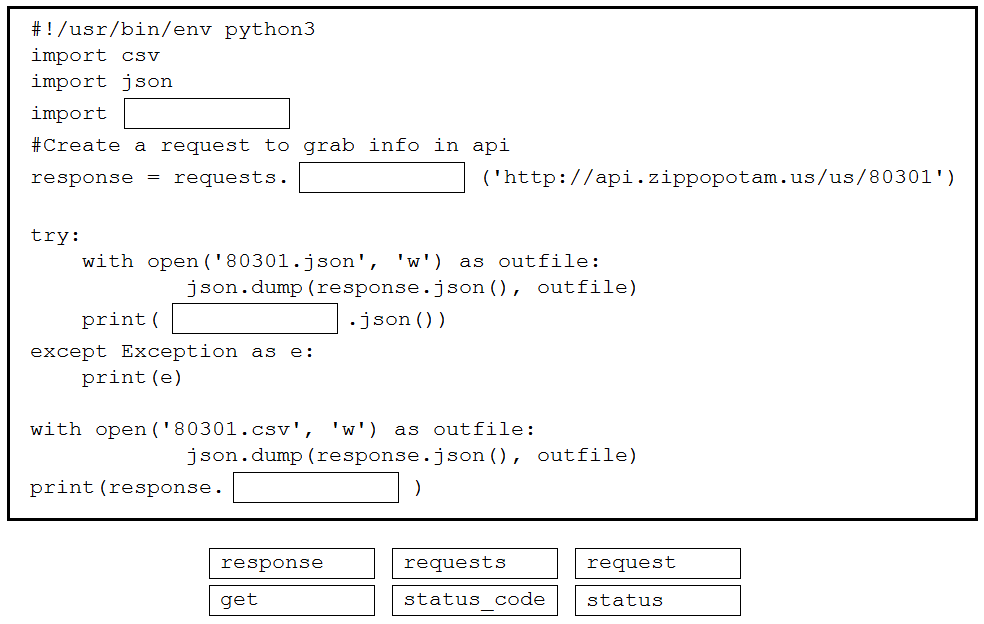
Task: Click the line opening '80301.json' file
Action: [x=341, y=261]
